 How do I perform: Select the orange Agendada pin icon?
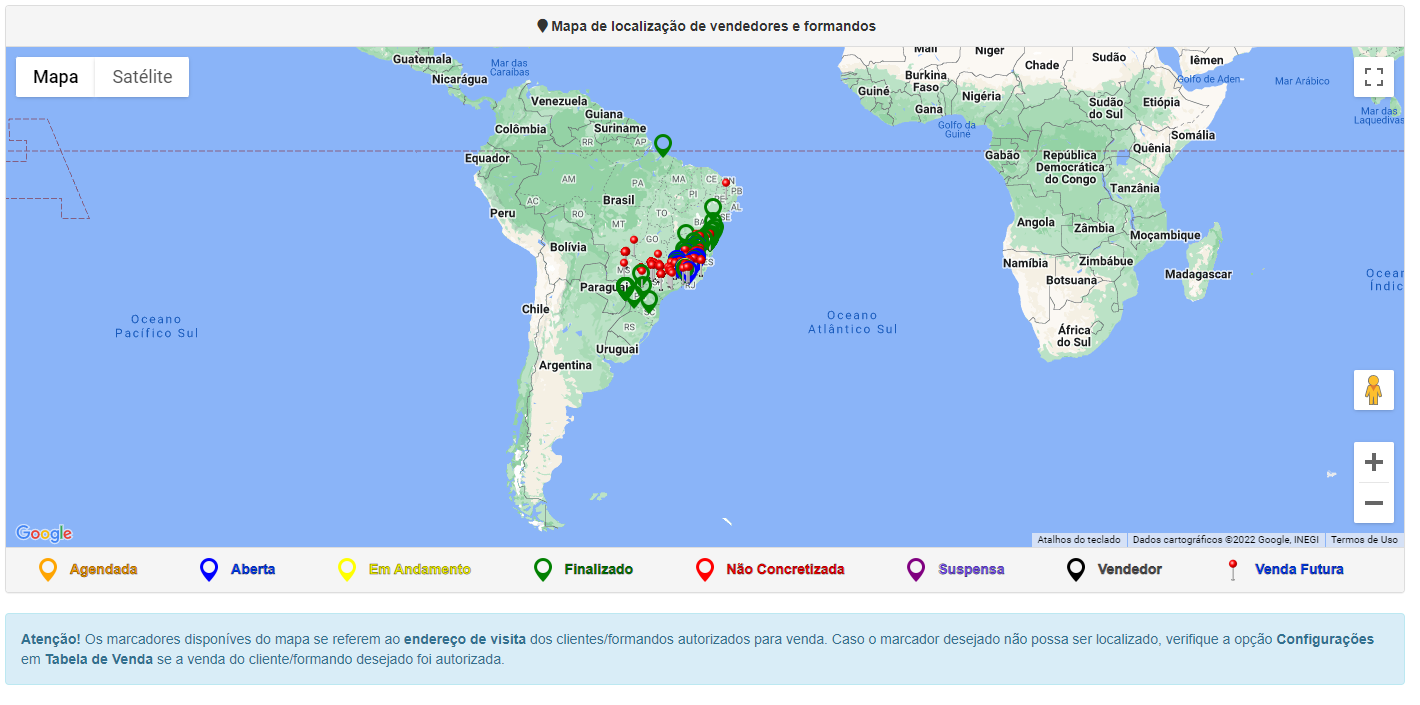point(47,568)
